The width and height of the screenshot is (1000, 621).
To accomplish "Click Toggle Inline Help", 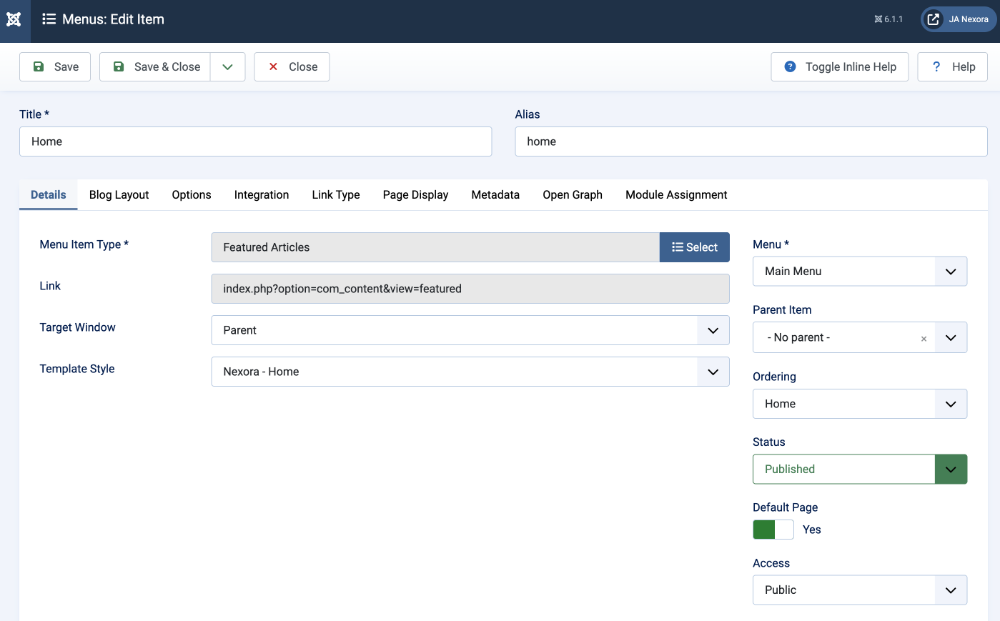I will click(x=839, y=67).
